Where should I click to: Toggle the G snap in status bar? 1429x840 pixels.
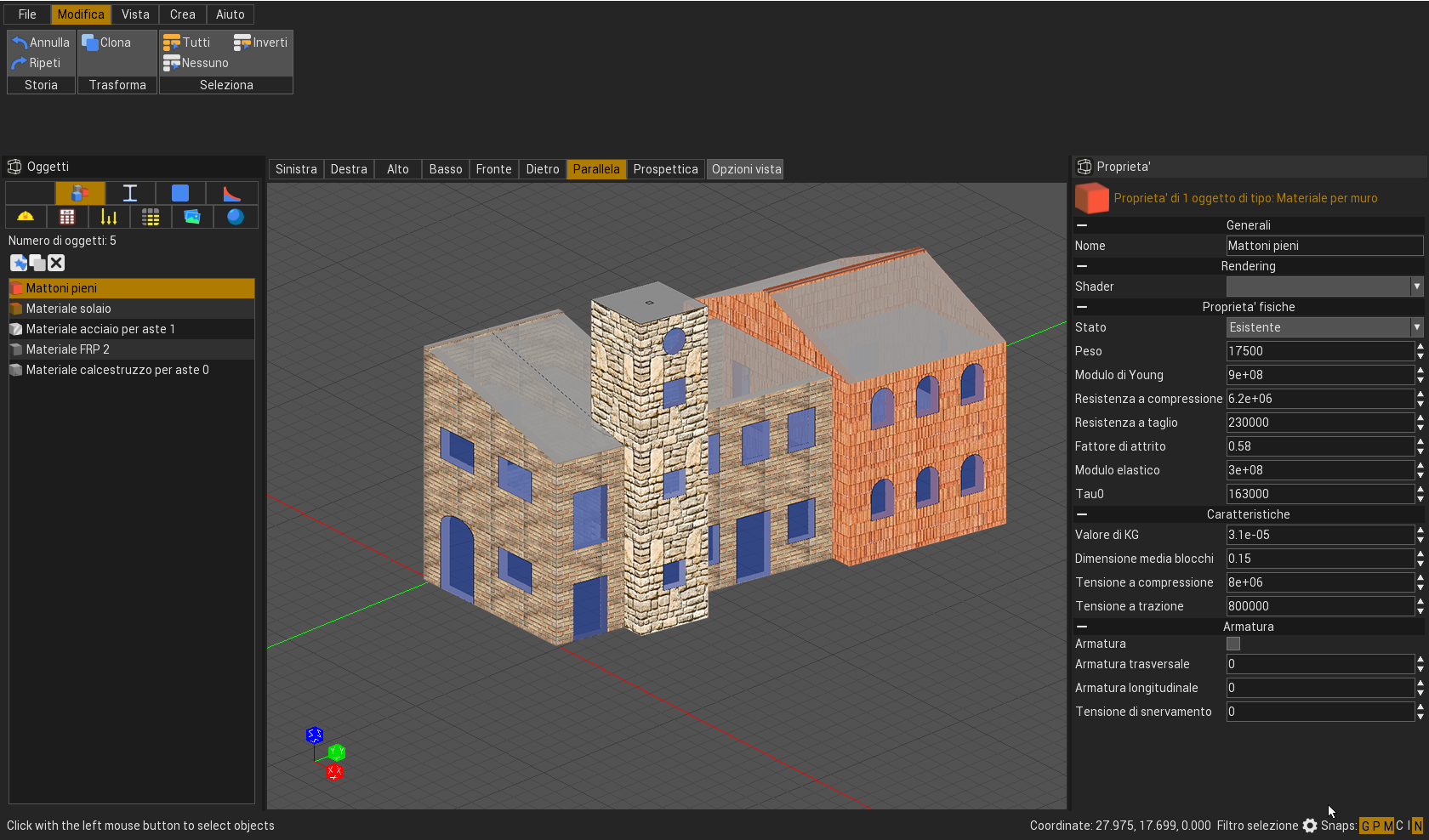coord(1365,826)
